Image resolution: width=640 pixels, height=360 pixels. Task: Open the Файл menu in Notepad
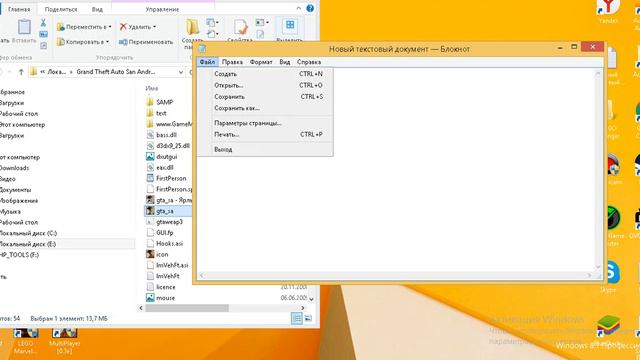(x=207, y=62)
